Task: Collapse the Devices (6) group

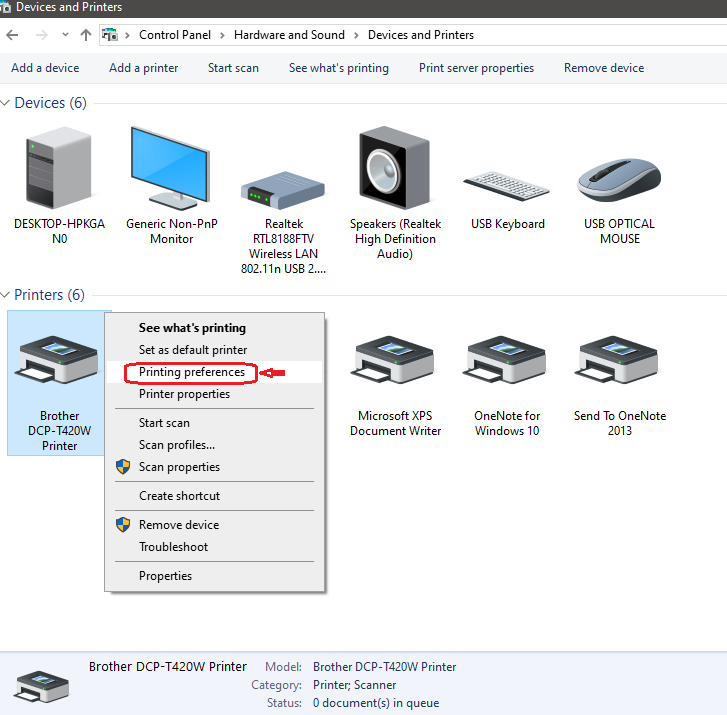Action: (5, 103)
